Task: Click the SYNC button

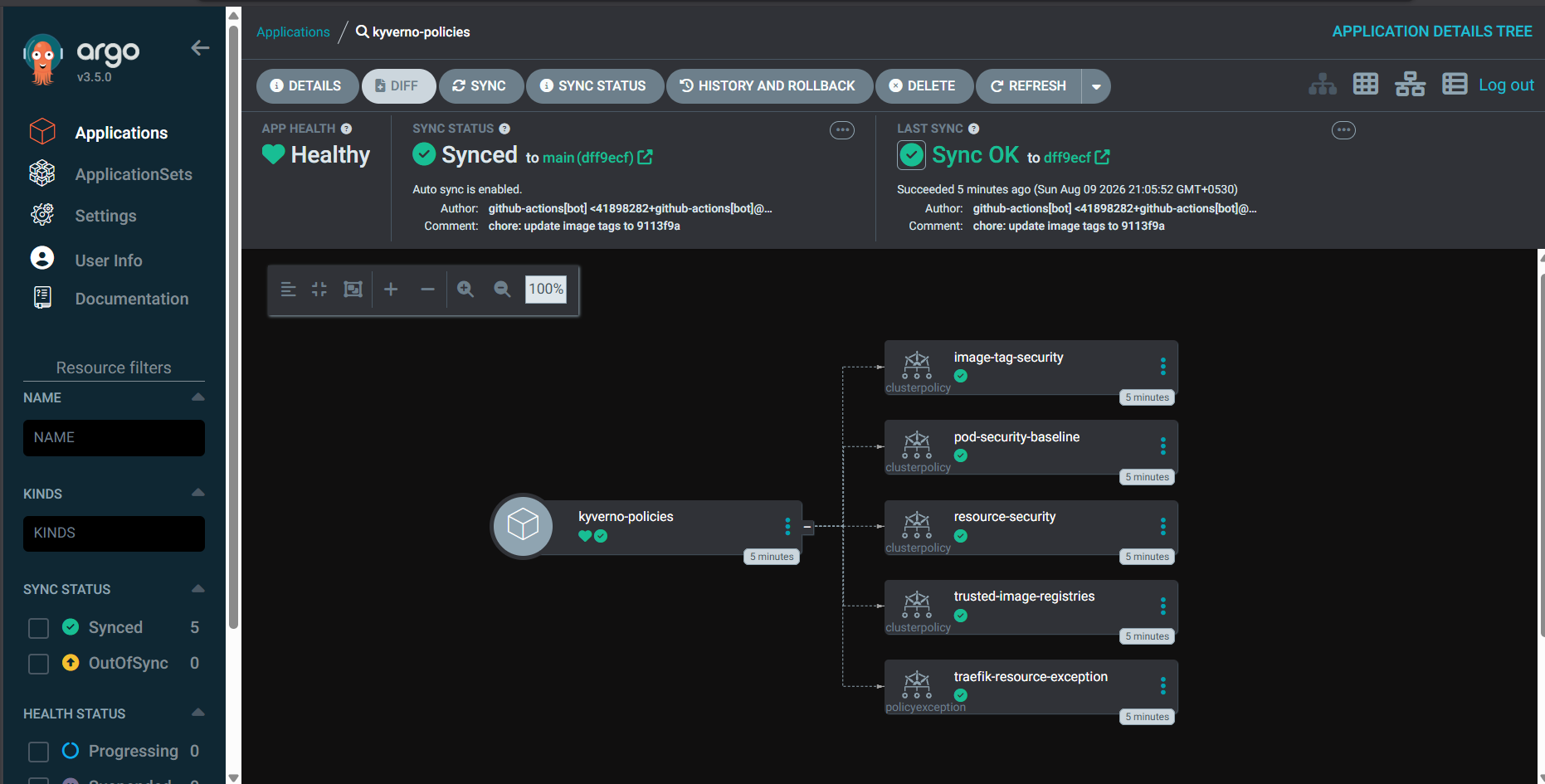Action: point(480,86)
